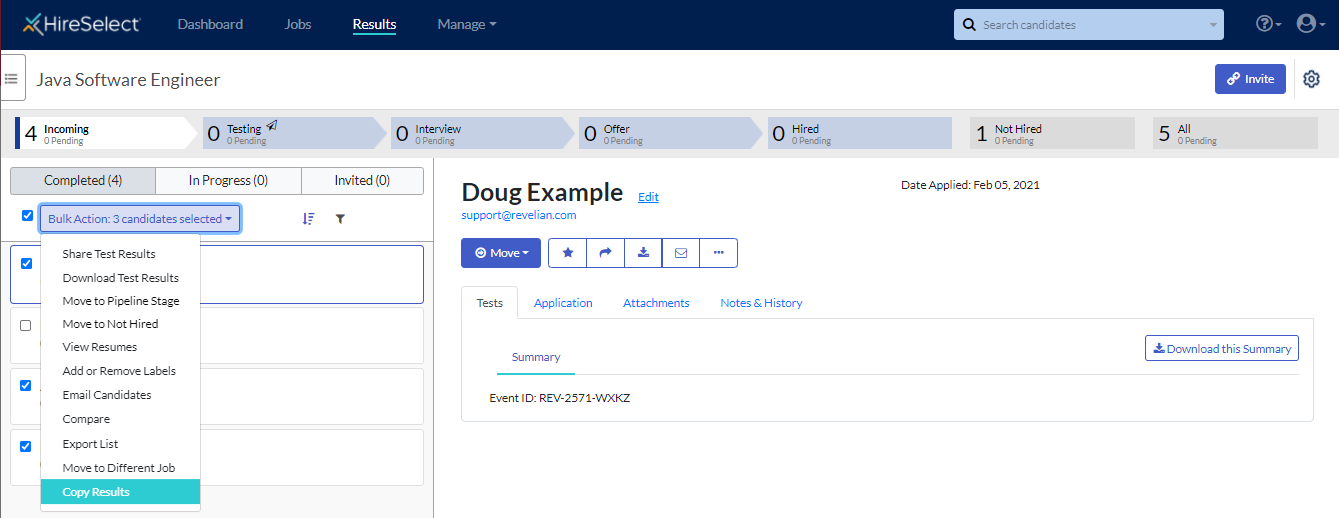The height and width of the screenshot is (518, 1339).
Task: Click Date Applied: Feb 05, 2021 text
Action: tap(971, 185)
